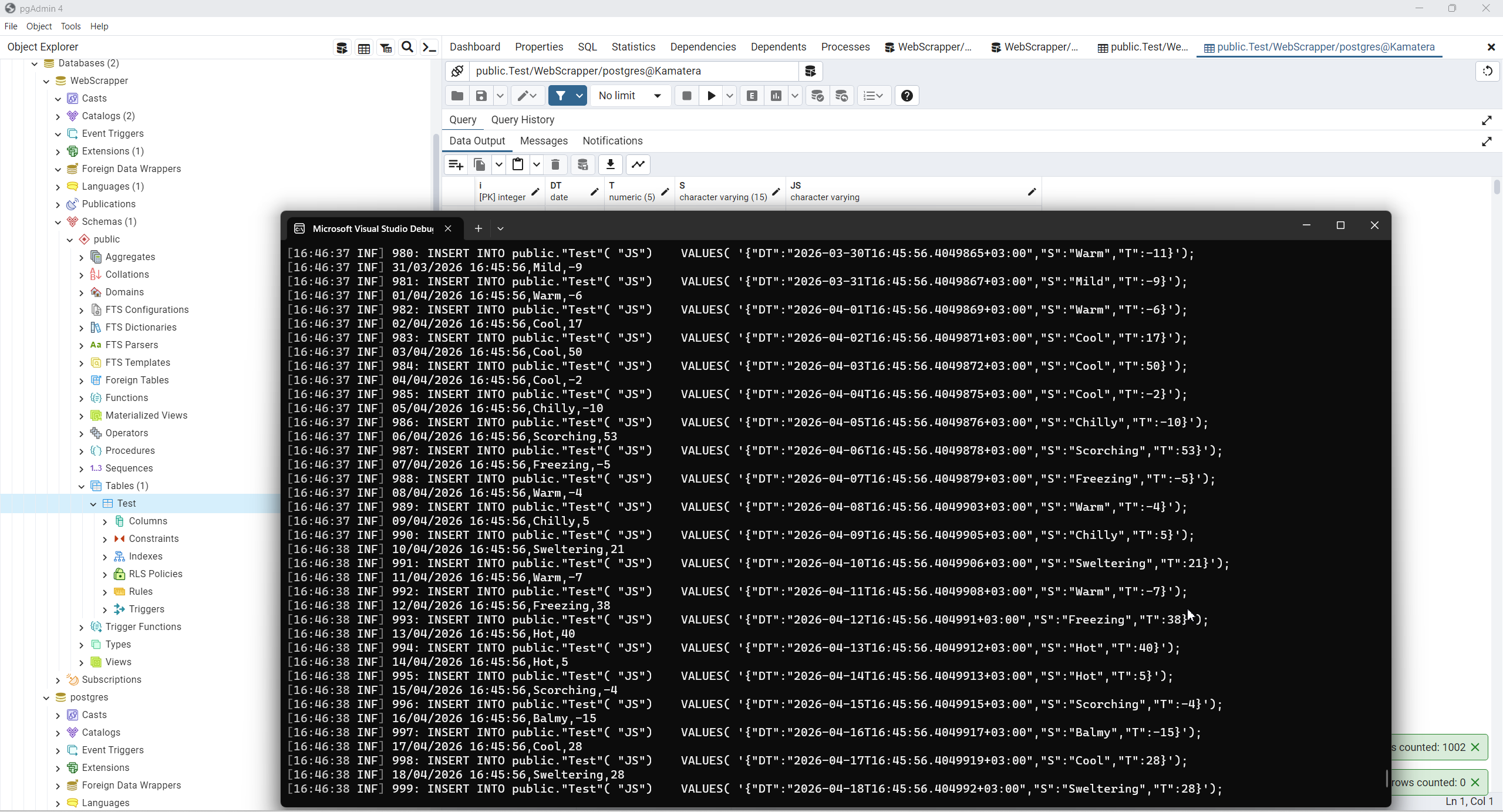Click the save data changes icon

(x=582, y=164)
